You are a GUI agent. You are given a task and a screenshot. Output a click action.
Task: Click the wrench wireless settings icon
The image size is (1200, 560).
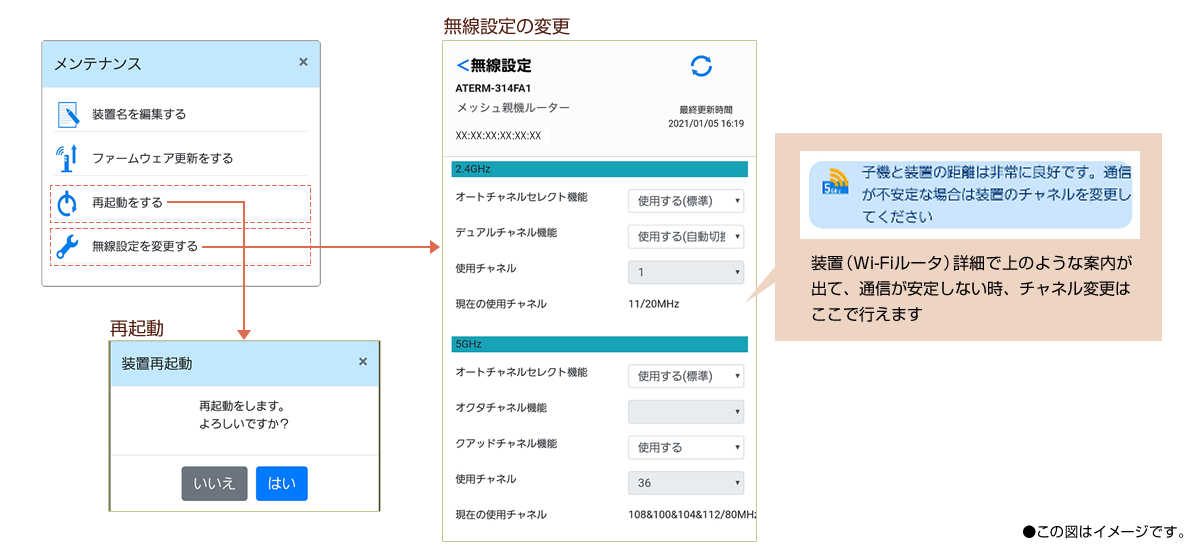click(x=67, y=247)
